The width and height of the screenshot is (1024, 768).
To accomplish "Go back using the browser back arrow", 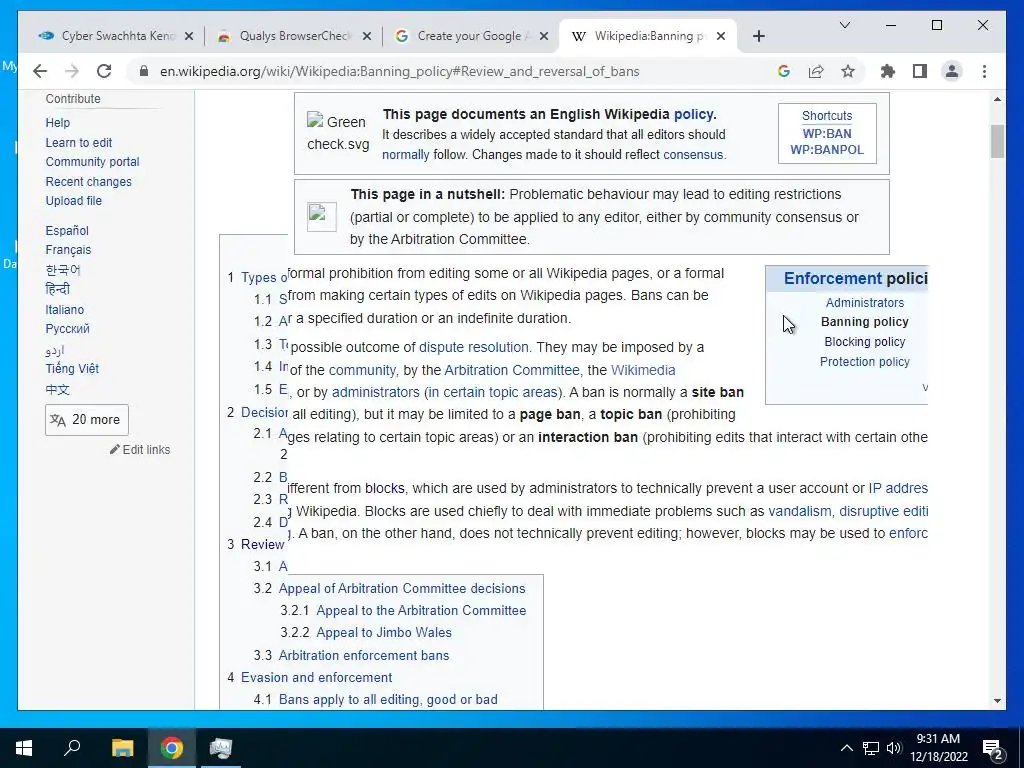I will (40, 71).
